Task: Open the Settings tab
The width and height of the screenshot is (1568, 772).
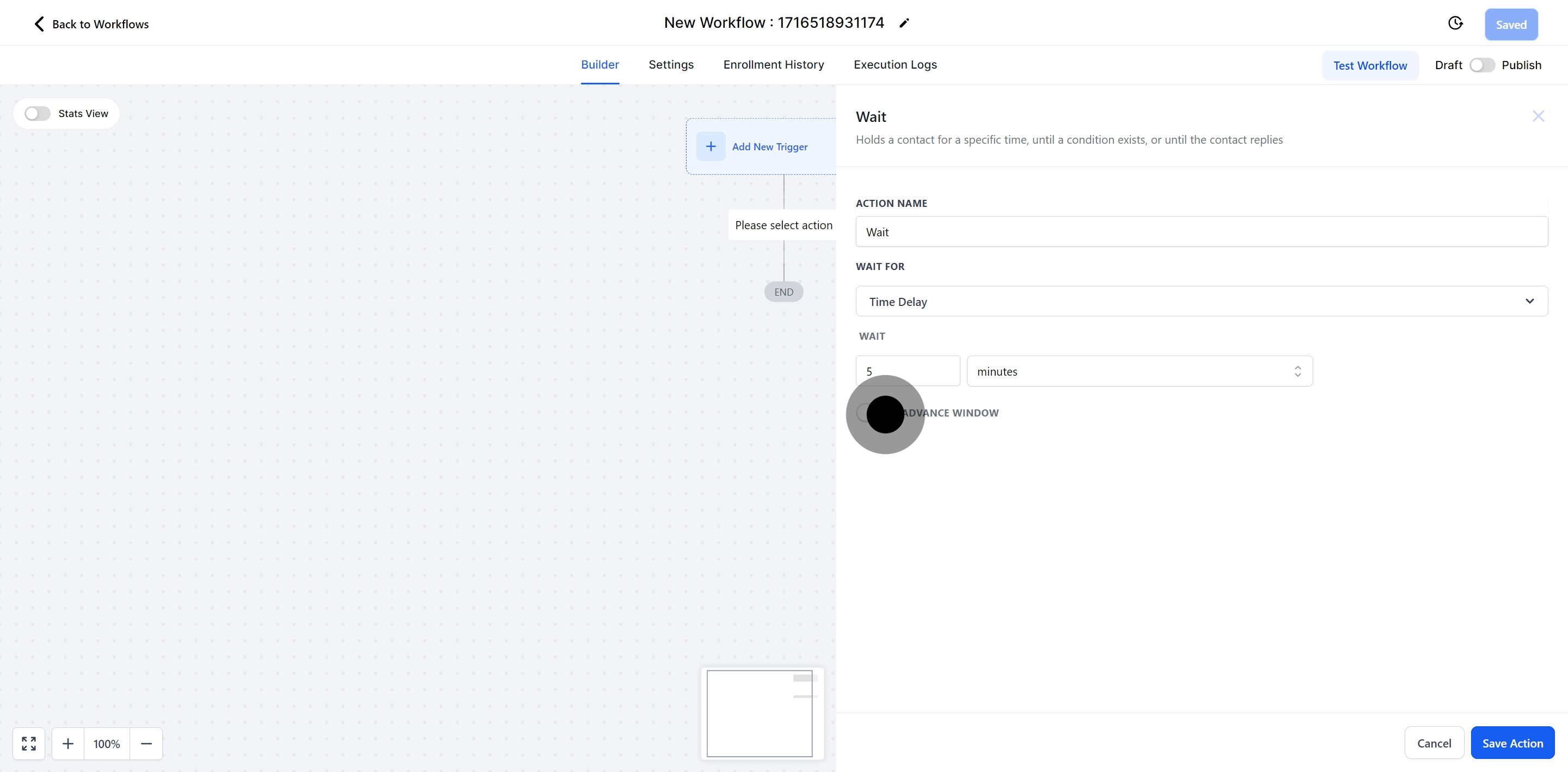Action: 671,65
